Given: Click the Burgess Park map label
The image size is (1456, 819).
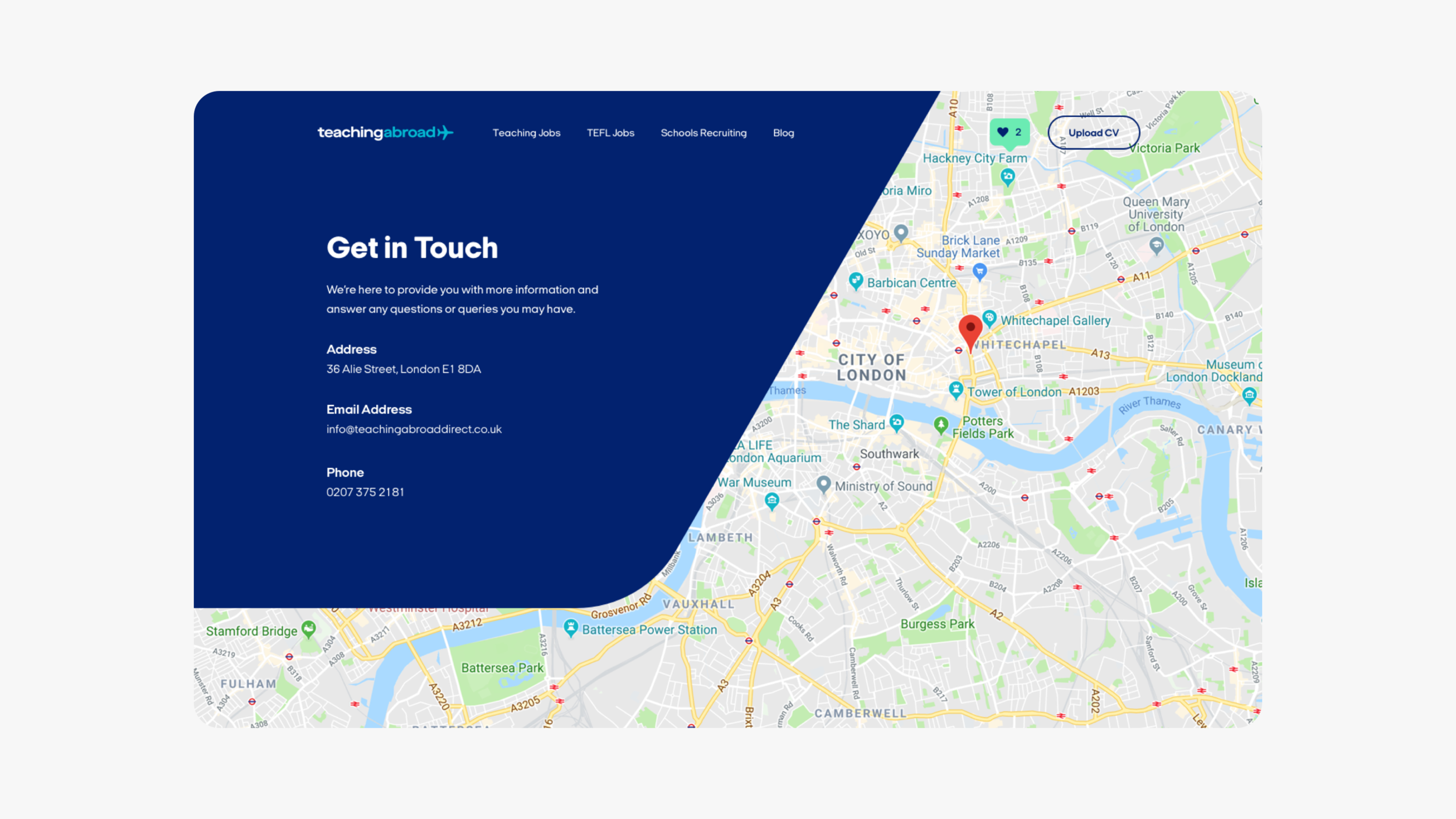Looking at the screenshot, I should click(937, 624).
